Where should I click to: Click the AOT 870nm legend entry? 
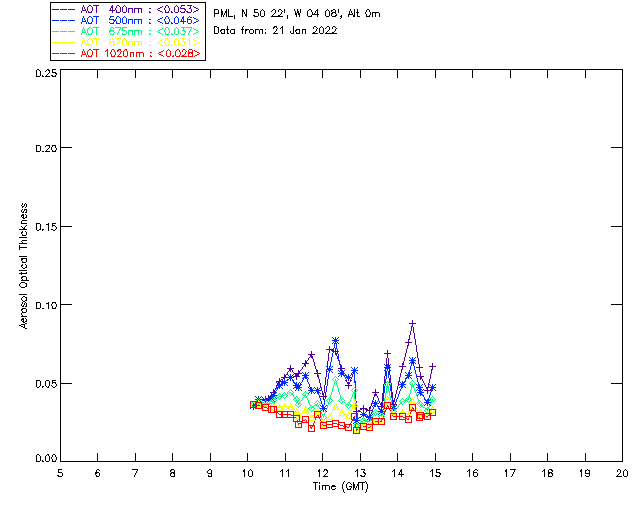(x=127, y=42)
